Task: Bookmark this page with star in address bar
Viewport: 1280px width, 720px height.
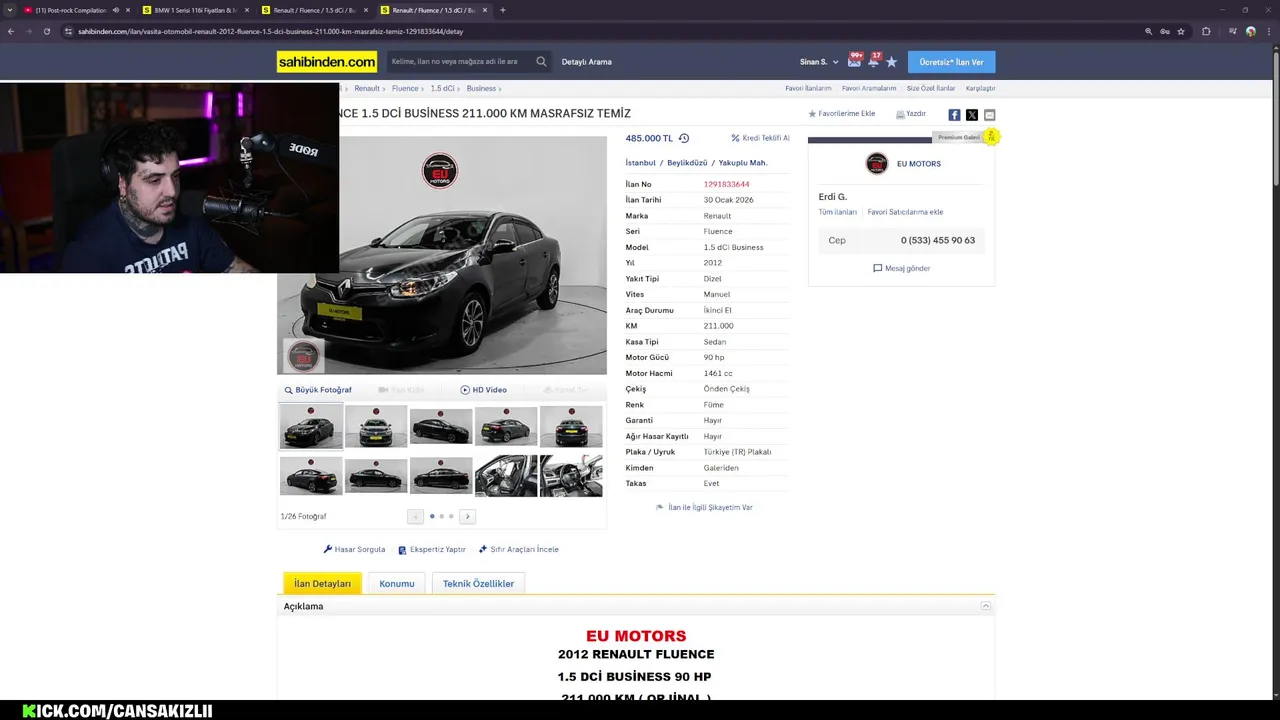Action: tap(1181, 31)
